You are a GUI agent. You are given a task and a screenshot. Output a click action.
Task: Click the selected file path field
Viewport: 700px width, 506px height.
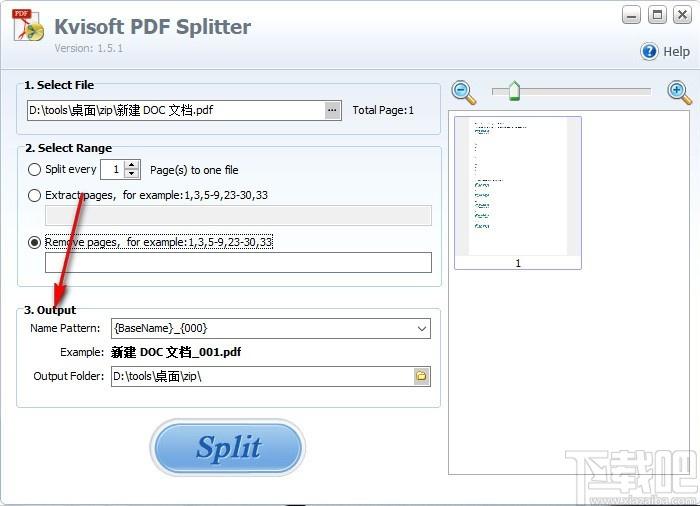pyautogui.click(x=176, y=110)
